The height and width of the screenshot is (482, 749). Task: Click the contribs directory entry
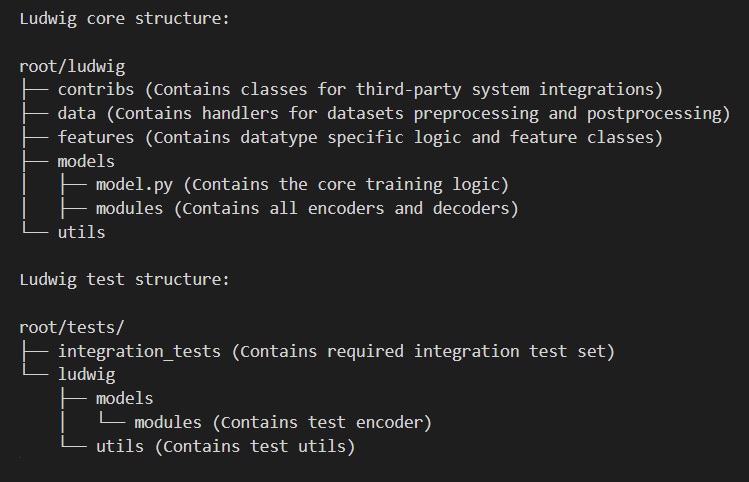pos(96,89)
